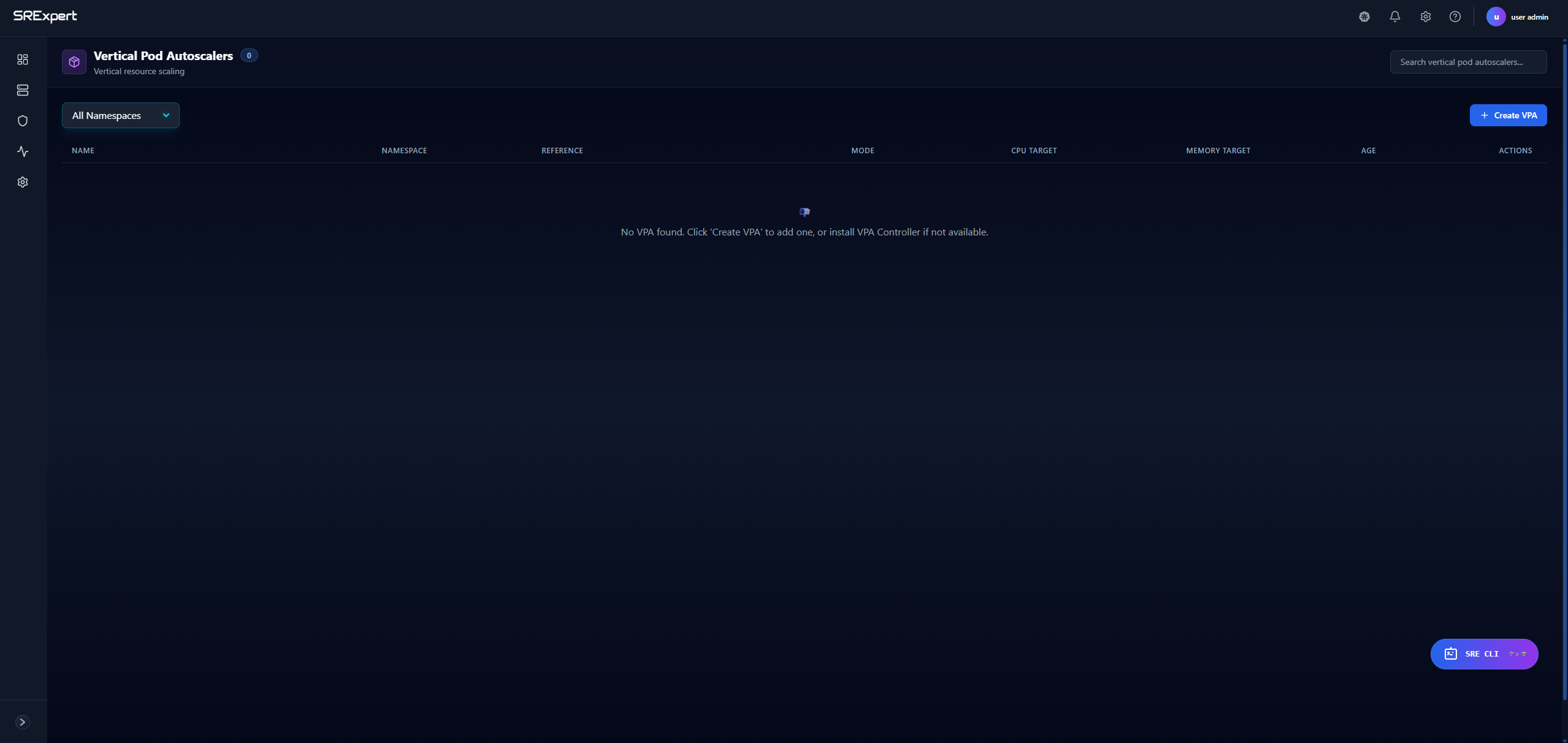Open the user admin profile menu
The height and width of the screenshot is (743, 1568).
tap(1517, 17)
